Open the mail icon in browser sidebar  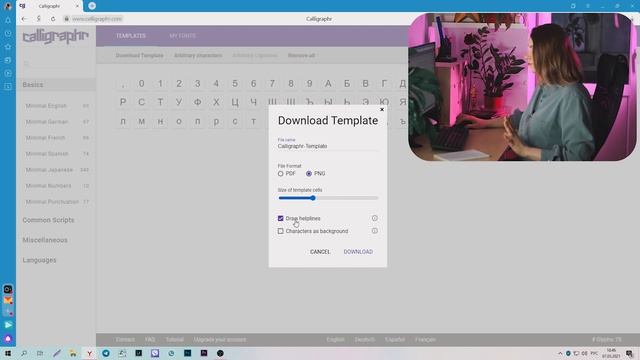tap(8, 300)
